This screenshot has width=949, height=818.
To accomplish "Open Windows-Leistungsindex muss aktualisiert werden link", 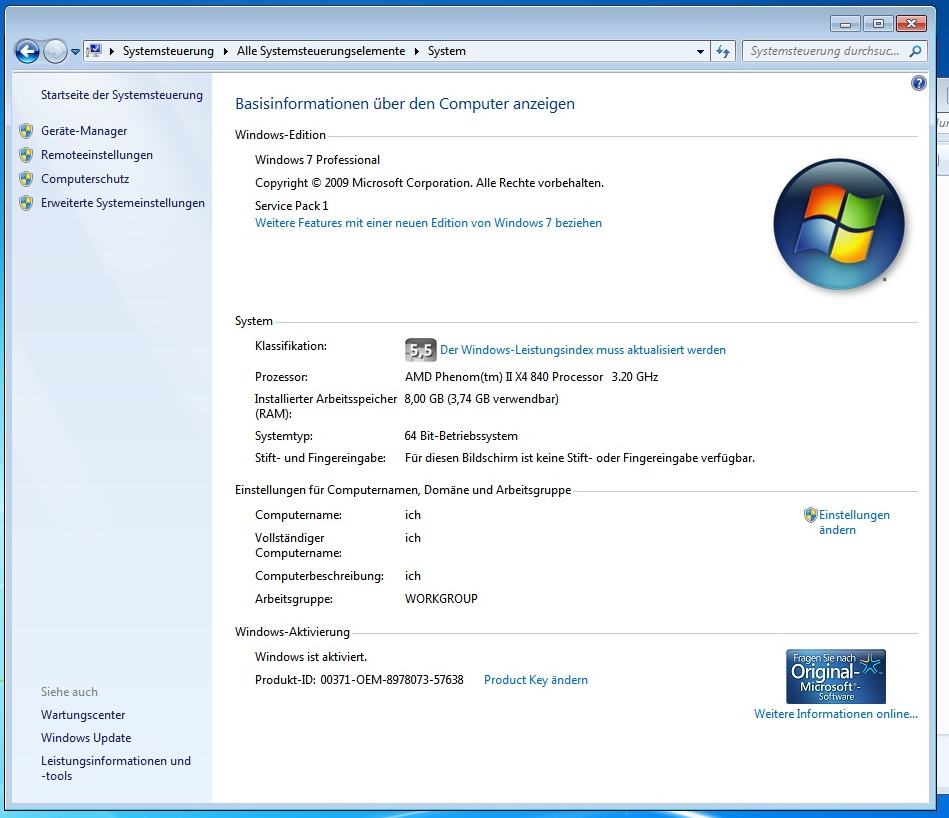I will tap(583, 350).
